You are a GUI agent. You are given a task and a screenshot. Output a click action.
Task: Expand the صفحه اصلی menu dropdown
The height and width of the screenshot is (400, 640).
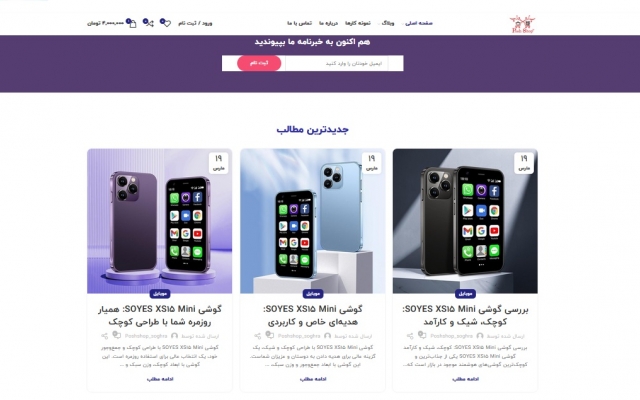click(x=418, y=23)
